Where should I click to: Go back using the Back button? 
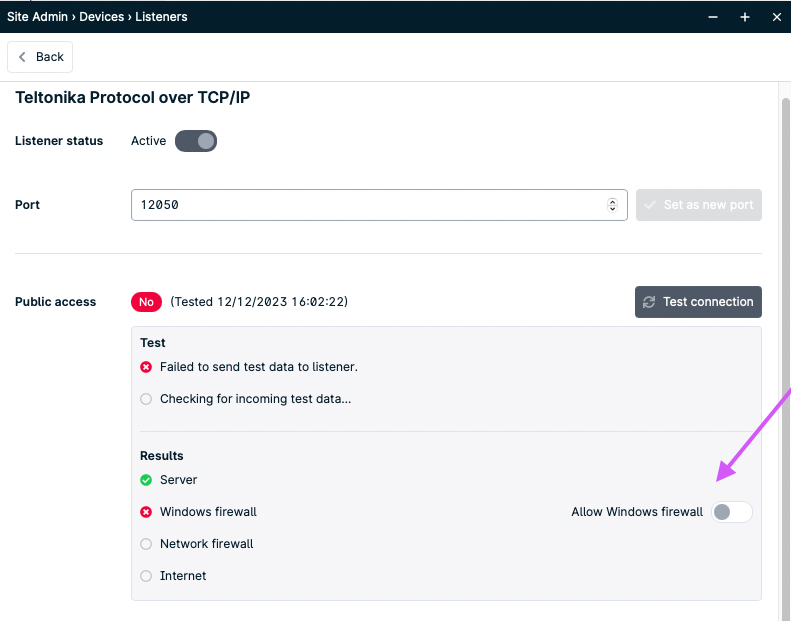40,57
